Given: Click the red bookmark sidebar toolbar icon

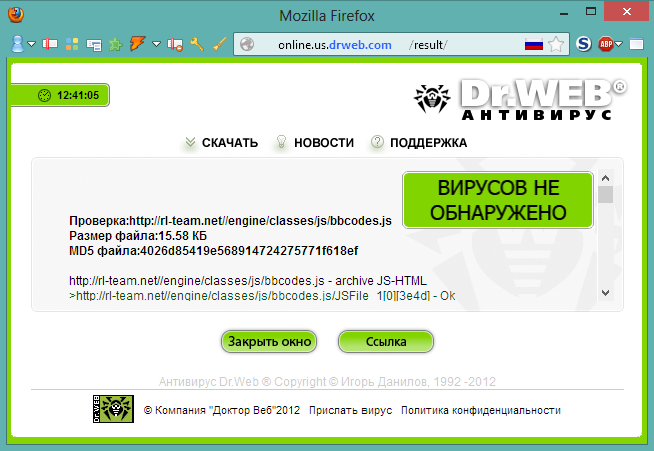Looking at the screenshot, I should click(x=50, y=44).
